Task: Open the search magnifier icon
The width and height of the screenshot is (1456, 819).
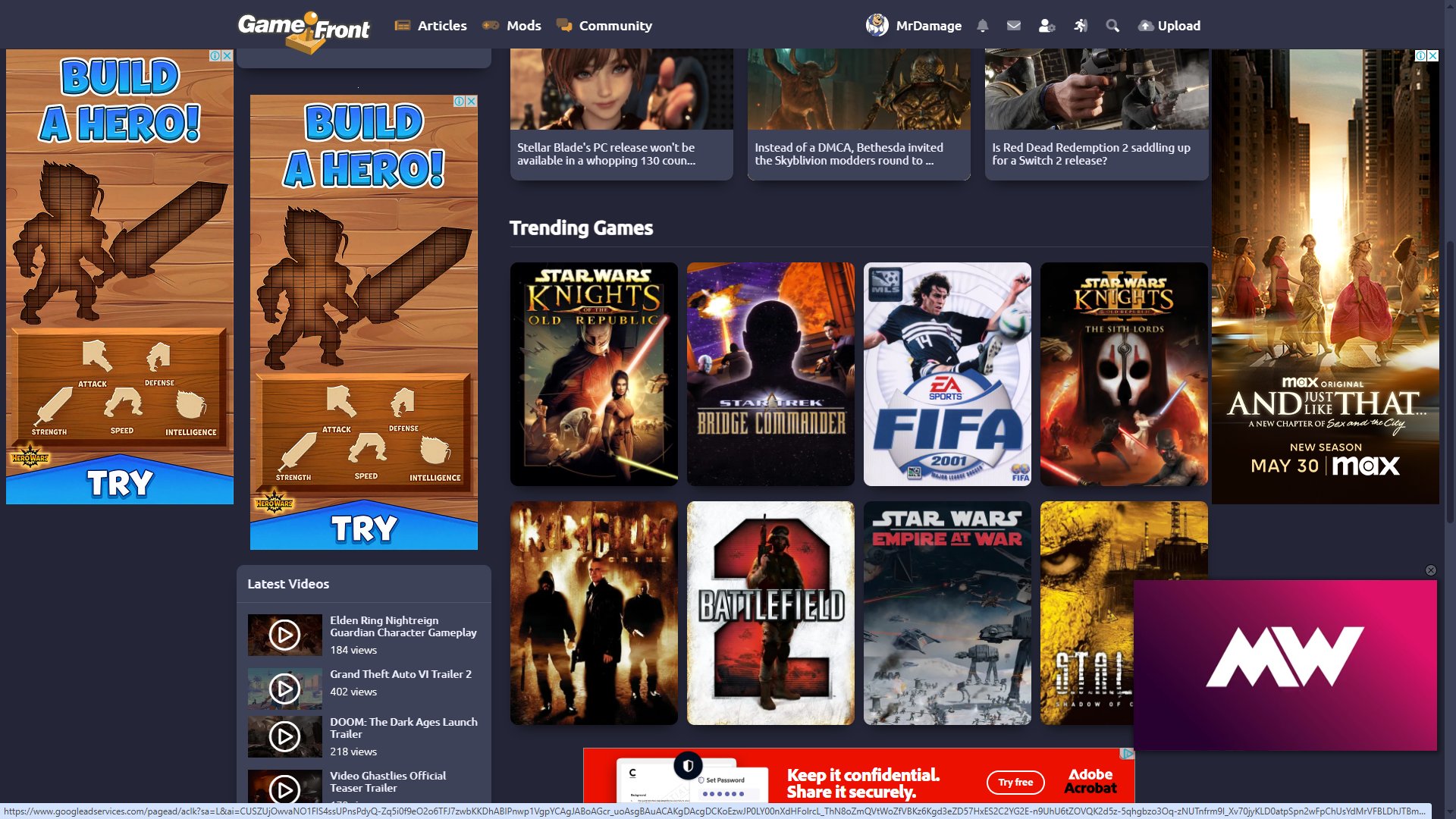Action: pos(1112,26)
